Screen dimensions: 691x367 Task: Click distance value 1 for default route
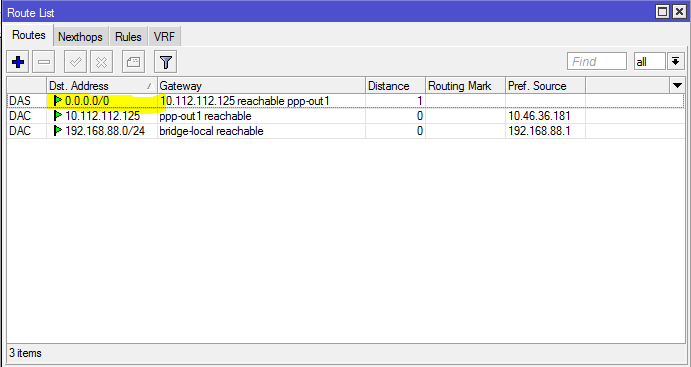tap(419, 101)
